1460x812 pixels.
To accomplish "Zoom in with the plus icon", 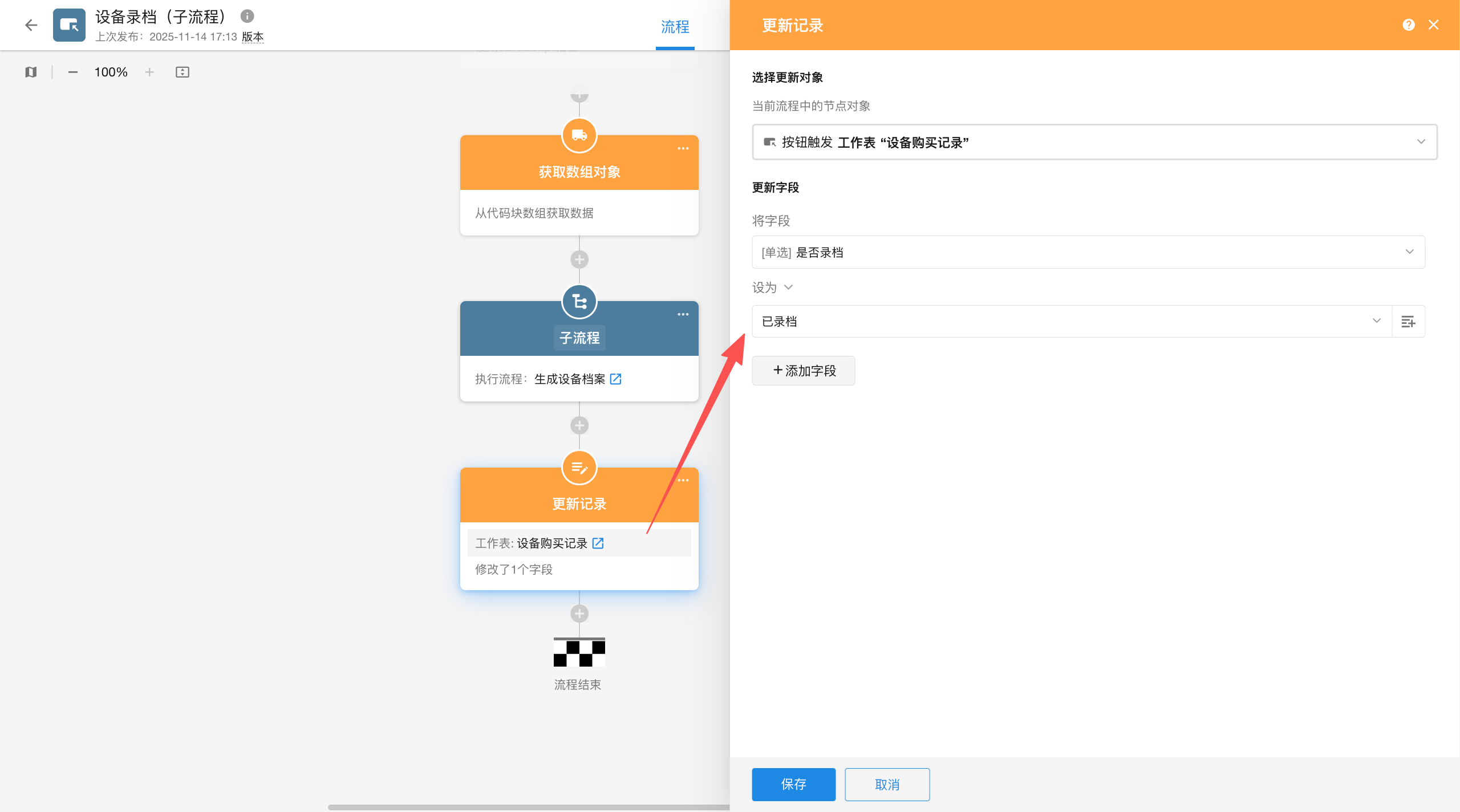I will click(x=149, y=72).
